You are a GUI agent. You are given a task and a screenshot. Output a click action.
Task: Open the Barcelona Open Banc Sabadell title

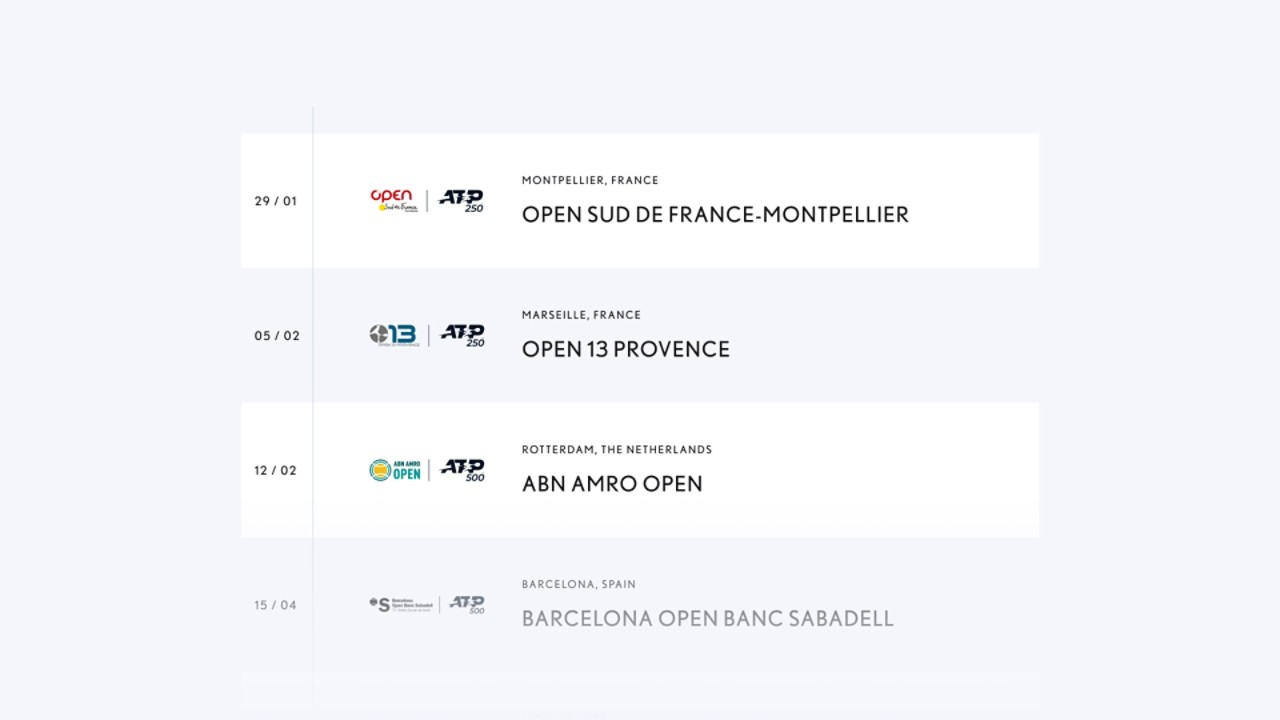coord(708,619)
